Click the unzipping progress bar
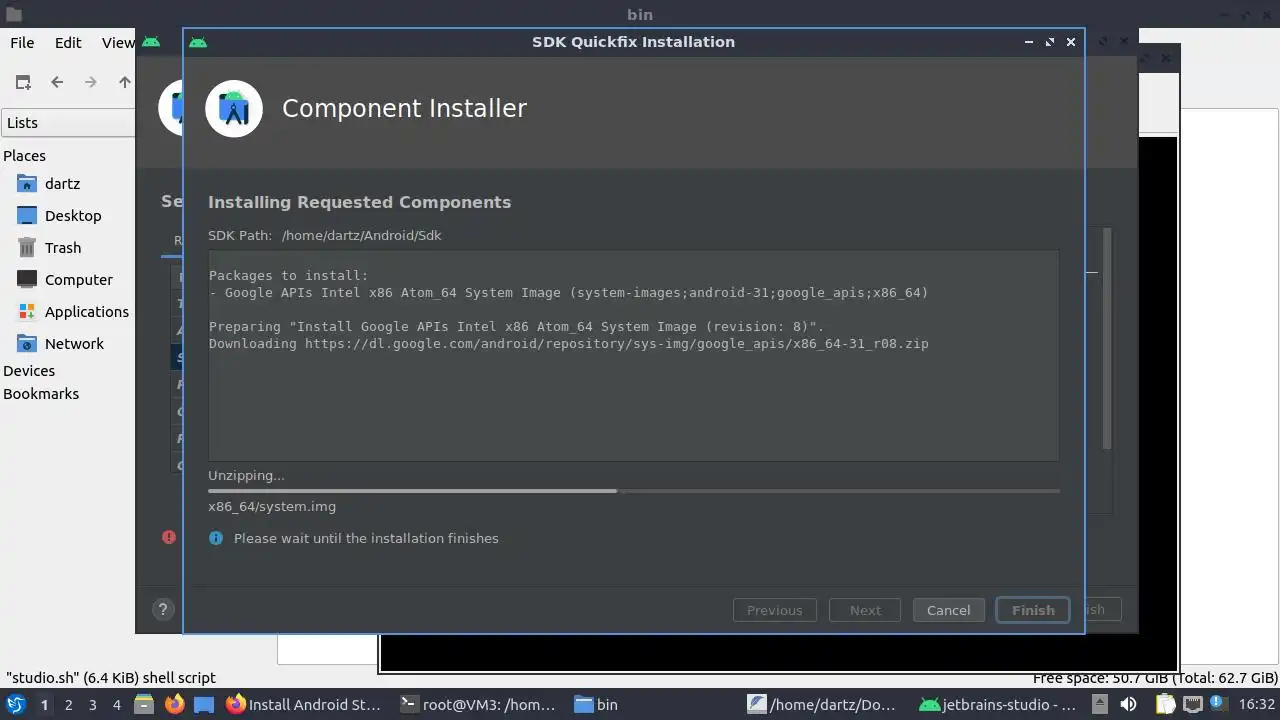Screen dimensions: 1280x720 pyautogui.click(x=633, y=491)
